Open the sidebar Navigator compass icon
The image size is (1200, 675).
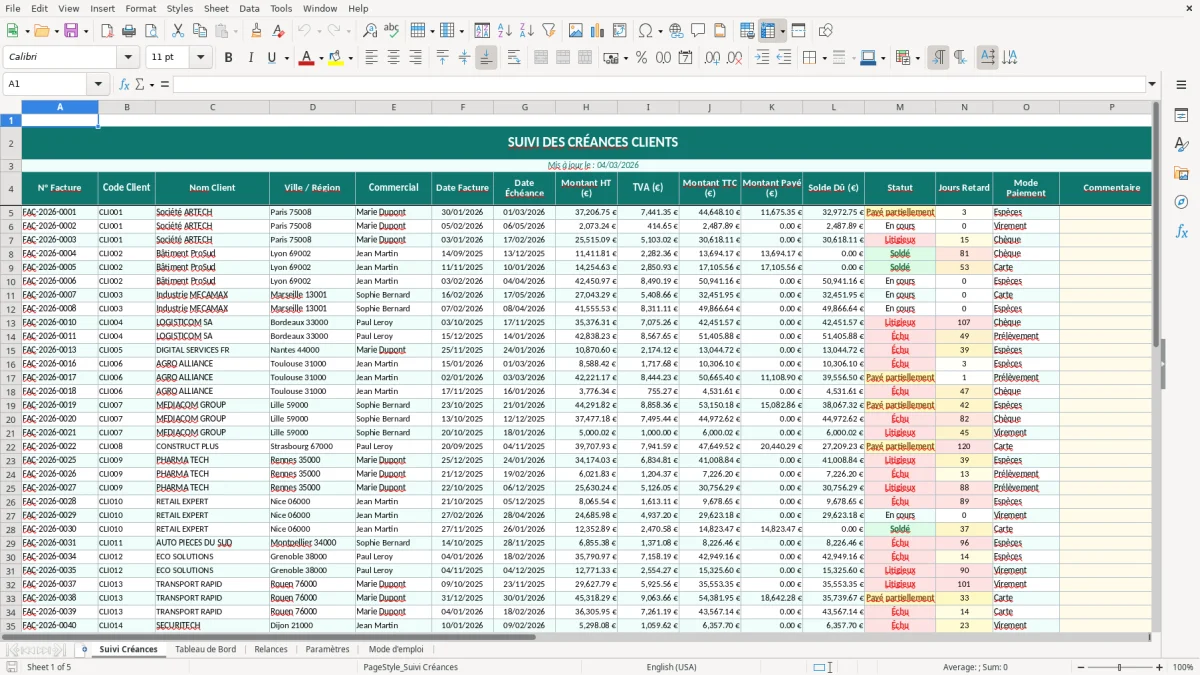(x=1181, y=202)
